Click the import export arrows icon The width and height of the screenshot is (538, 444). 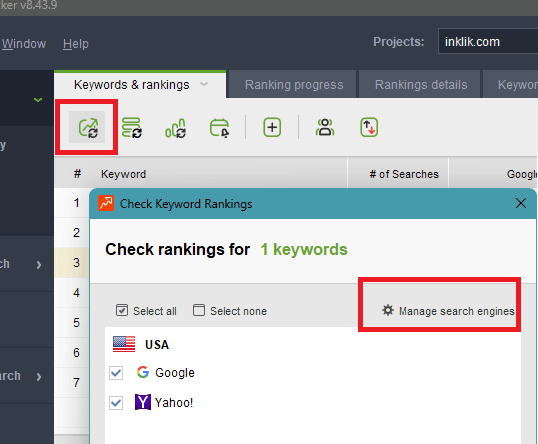[x=369, y=127]
